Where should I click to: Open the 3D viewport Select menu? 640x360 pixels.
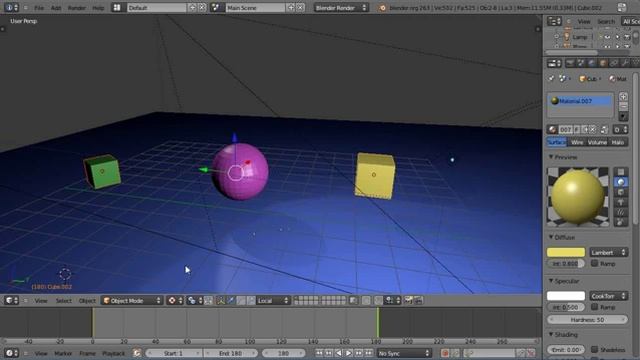pyautogui.click(x=63, y=301)
